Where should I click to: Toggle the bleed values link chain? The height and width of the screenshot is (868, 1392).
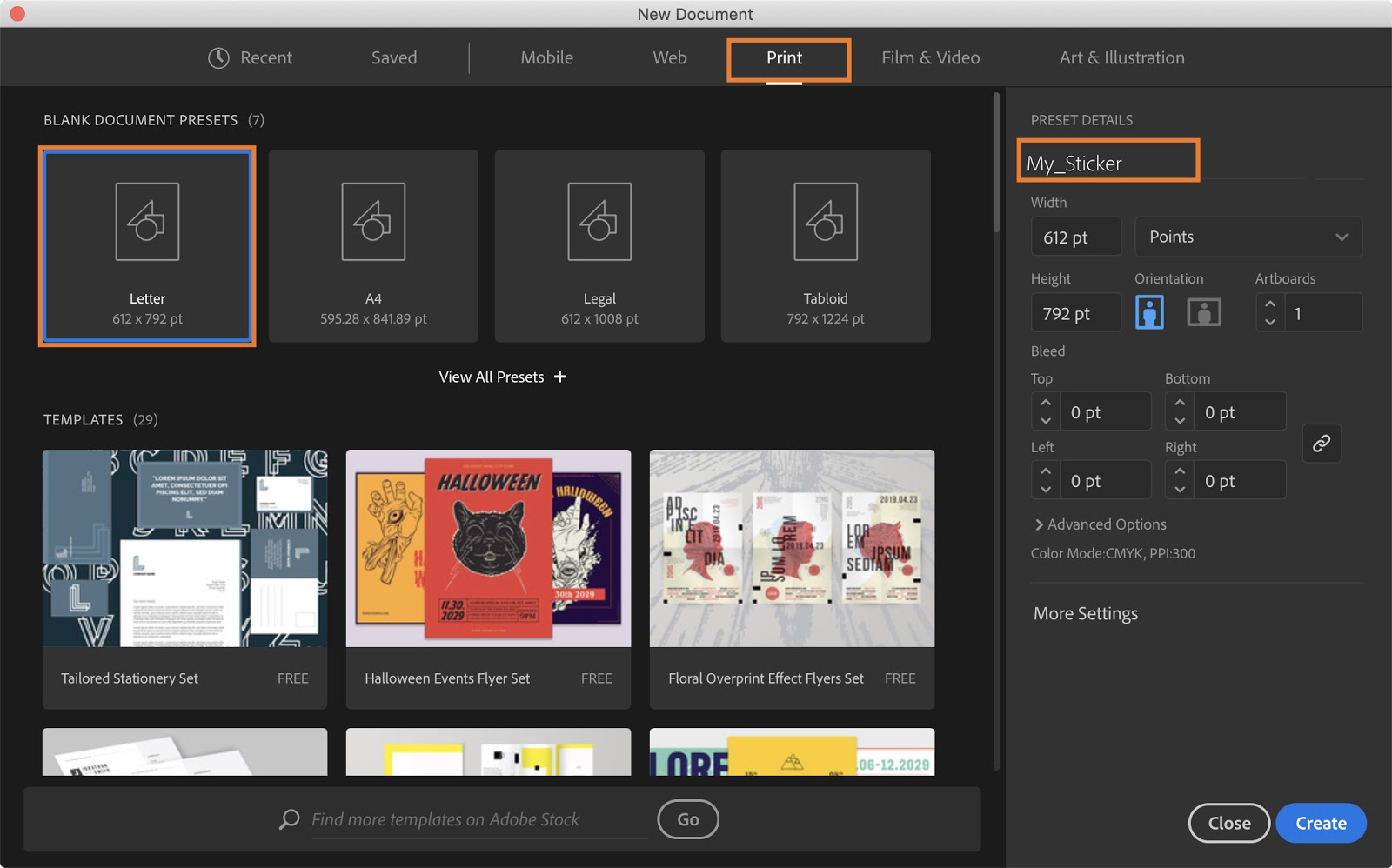(1322, 444)
